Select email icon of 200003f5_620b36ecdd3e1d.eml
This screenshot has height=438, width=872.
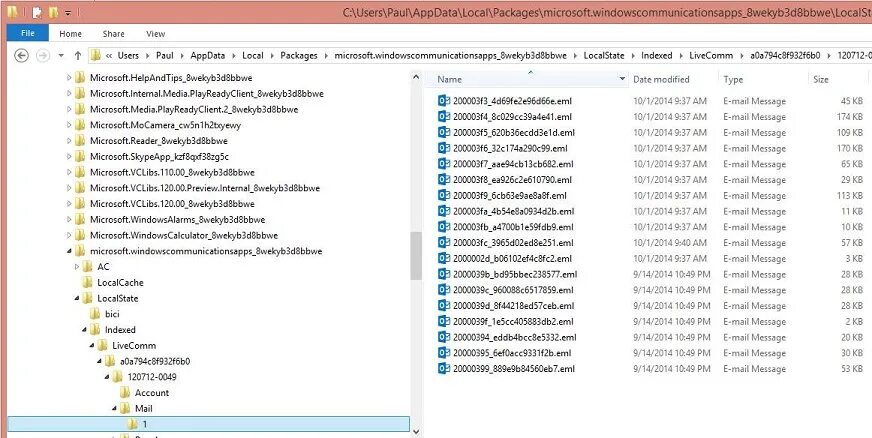pyautogui.click(x=443, y=132)
